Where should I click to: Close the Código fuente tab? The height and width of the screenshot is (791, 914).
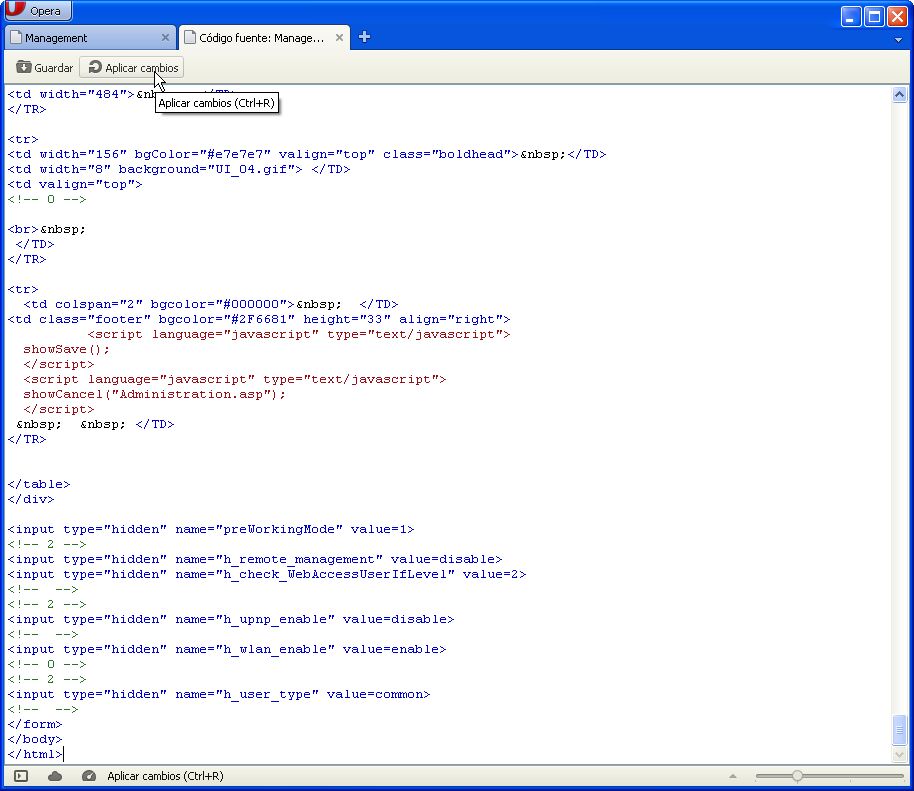pos(339,37)
